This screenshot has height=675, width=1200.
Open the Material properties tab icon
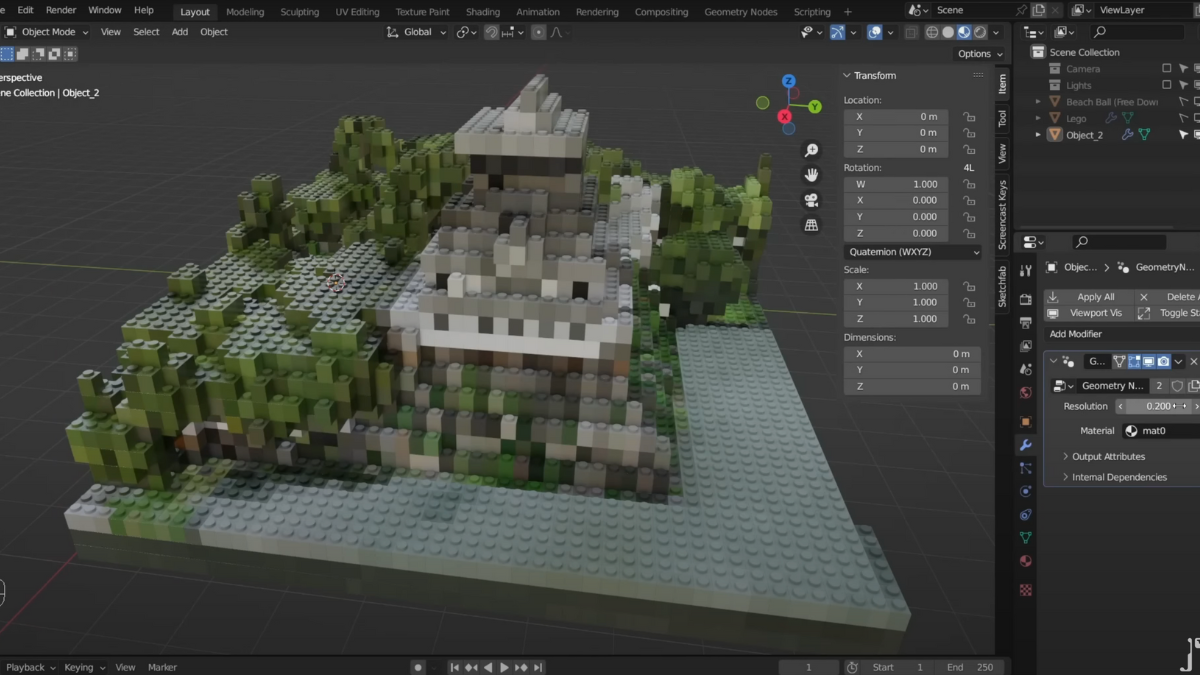[x=1025, y=561]
